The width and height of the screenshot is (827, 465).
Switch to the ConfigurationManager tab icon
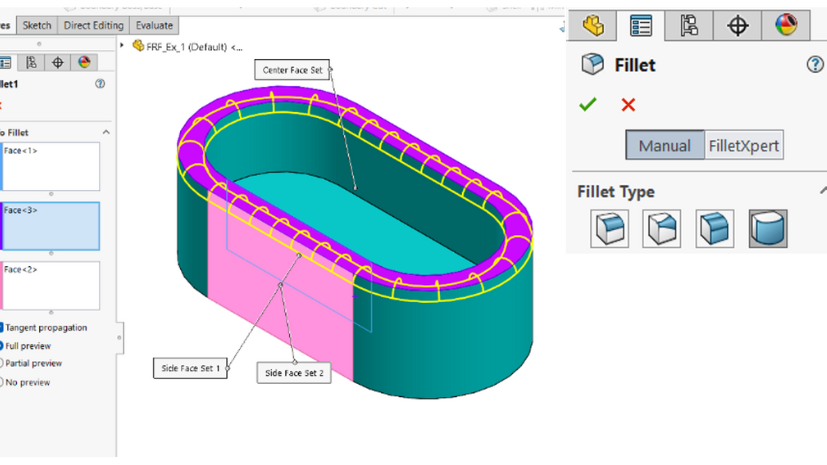(689, 25)
